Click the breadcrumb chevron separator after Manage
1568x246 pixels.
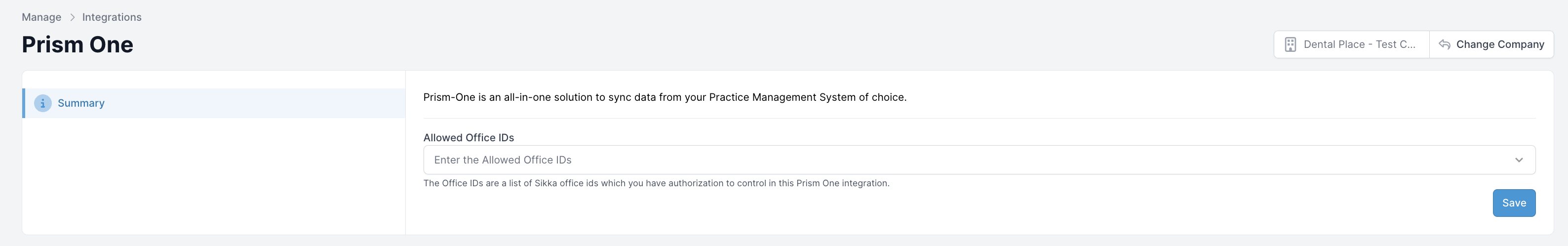pos(72,17)
